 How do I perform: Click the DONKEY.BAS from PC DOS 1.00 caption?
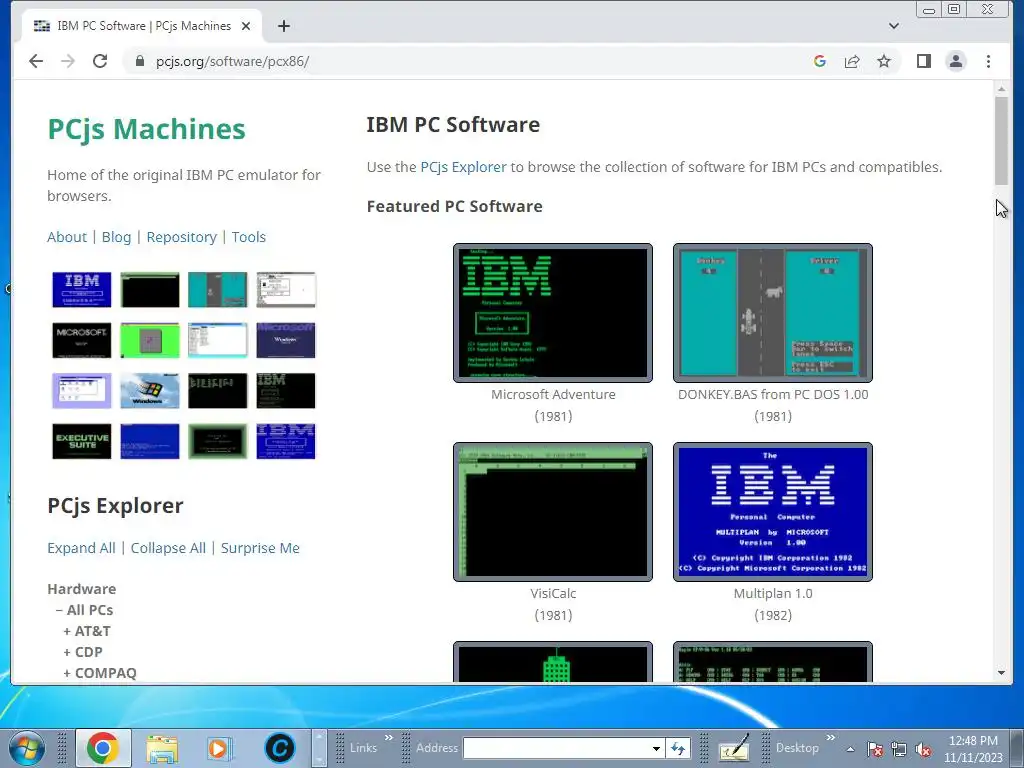773,394
